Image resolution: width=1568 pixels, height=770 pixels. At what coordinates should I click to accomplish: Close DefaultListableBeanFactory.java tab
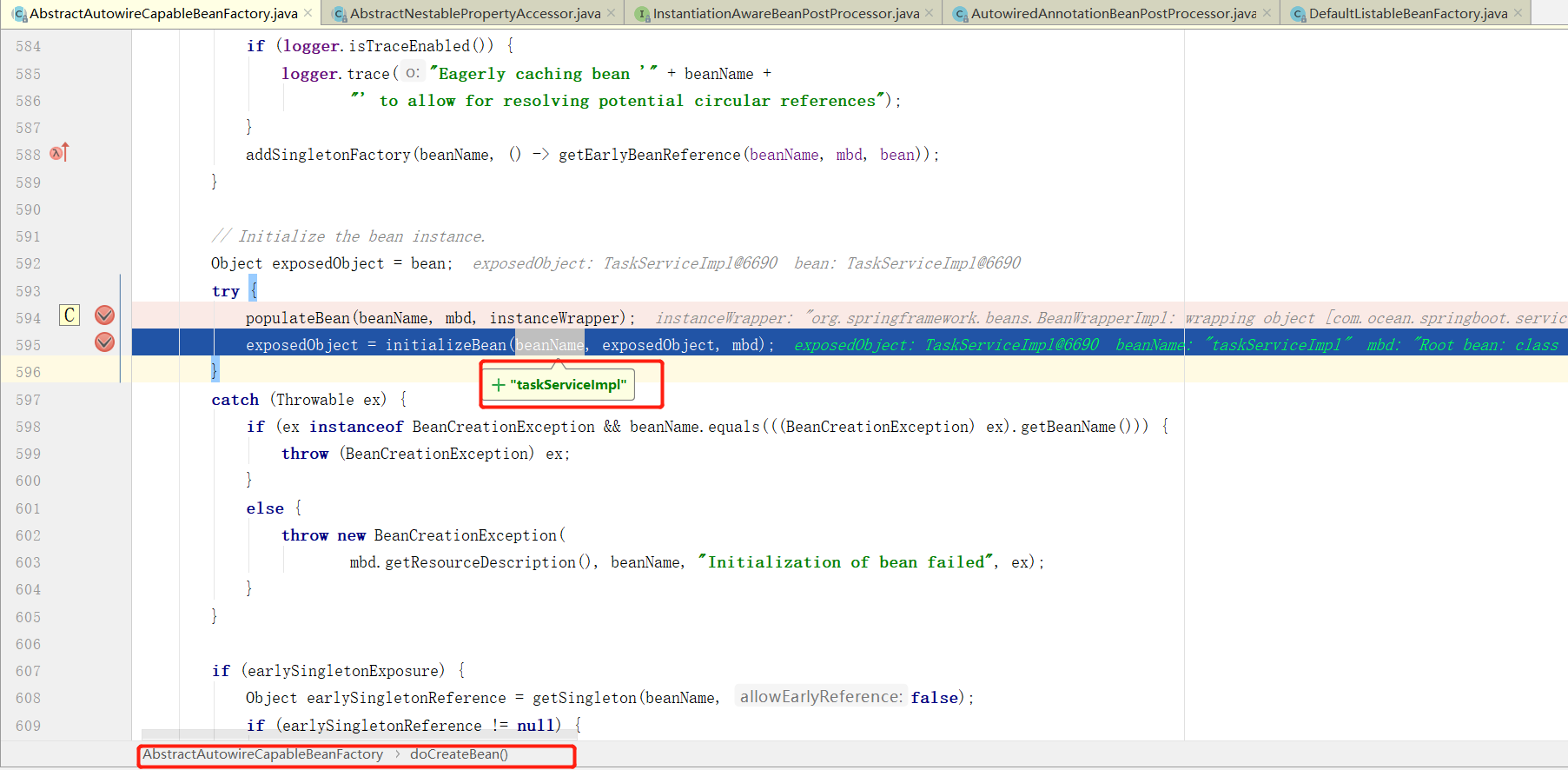[x=1518, y=13]
